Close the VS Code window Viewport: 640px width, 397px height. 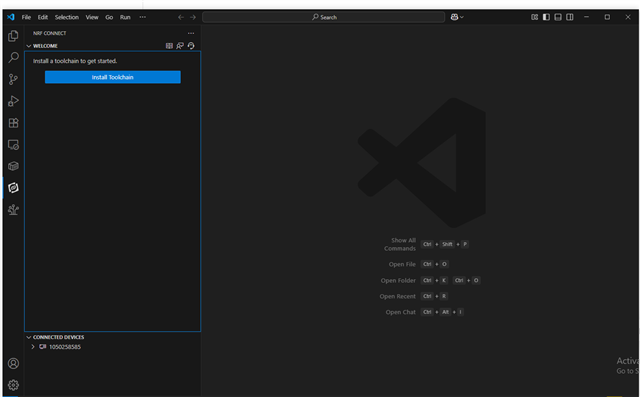pos(628,17)
